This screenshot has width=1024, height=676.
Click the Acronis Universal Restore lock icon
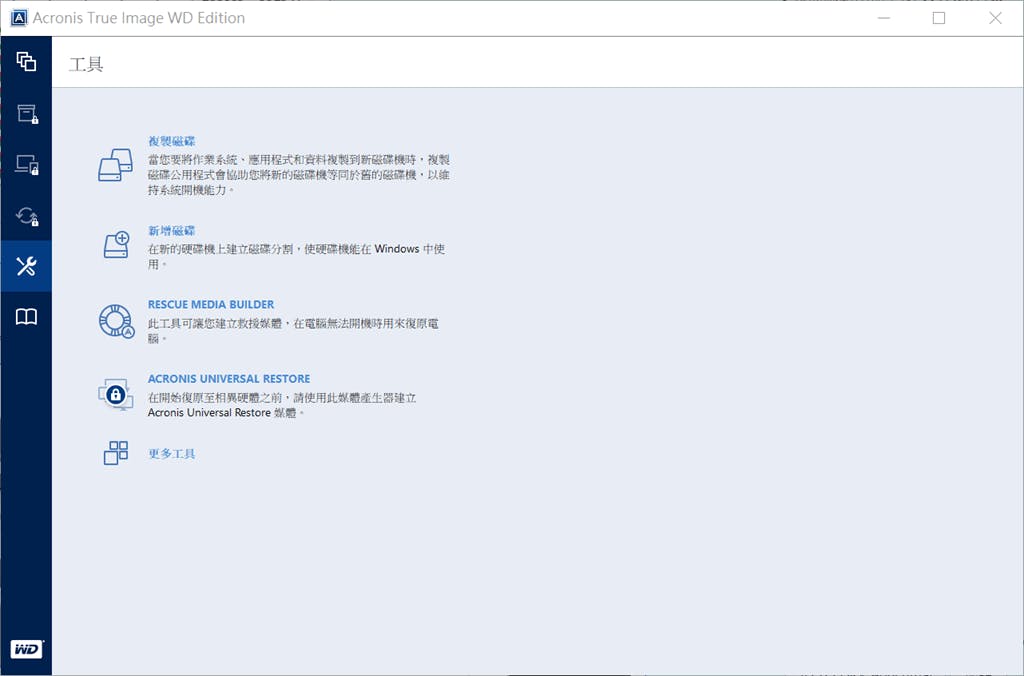click(x=116, y=394)
